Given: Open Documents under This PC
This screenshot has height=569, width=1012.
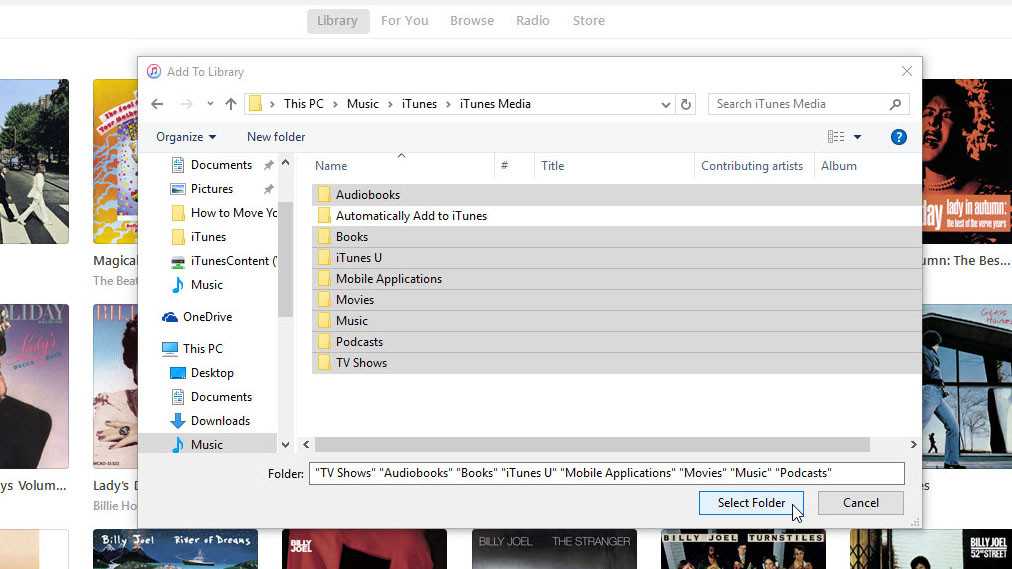Looking at the screenshot, I should [212, 397].
